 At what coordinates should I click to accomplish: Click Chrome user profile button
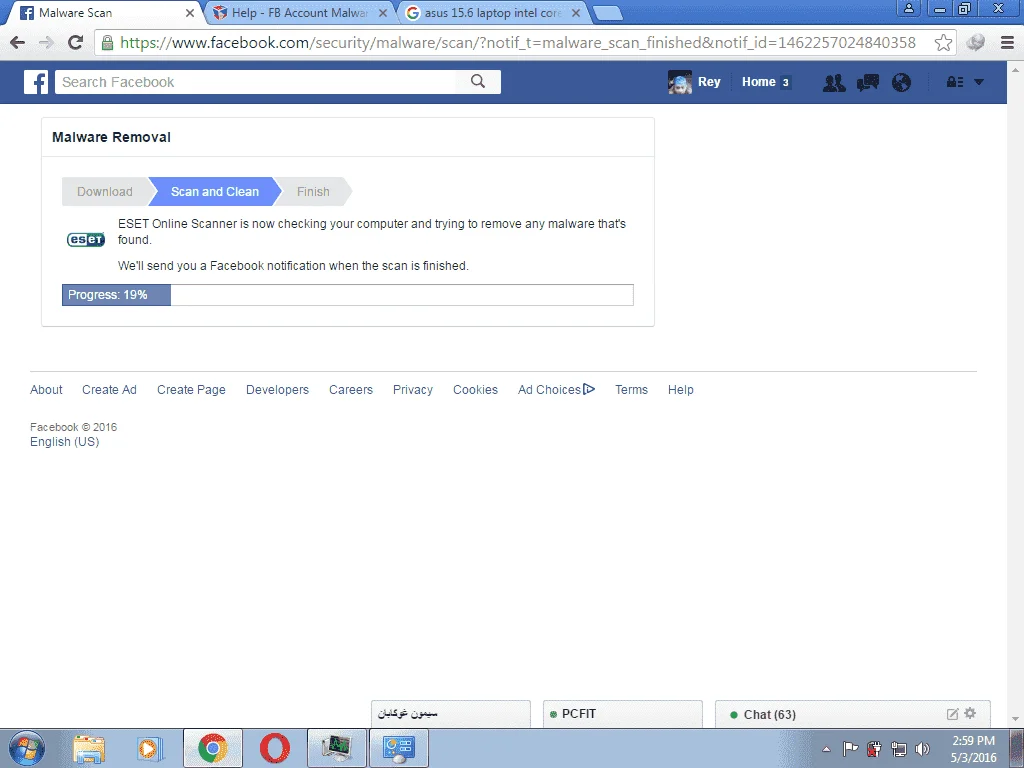(908, 8)
